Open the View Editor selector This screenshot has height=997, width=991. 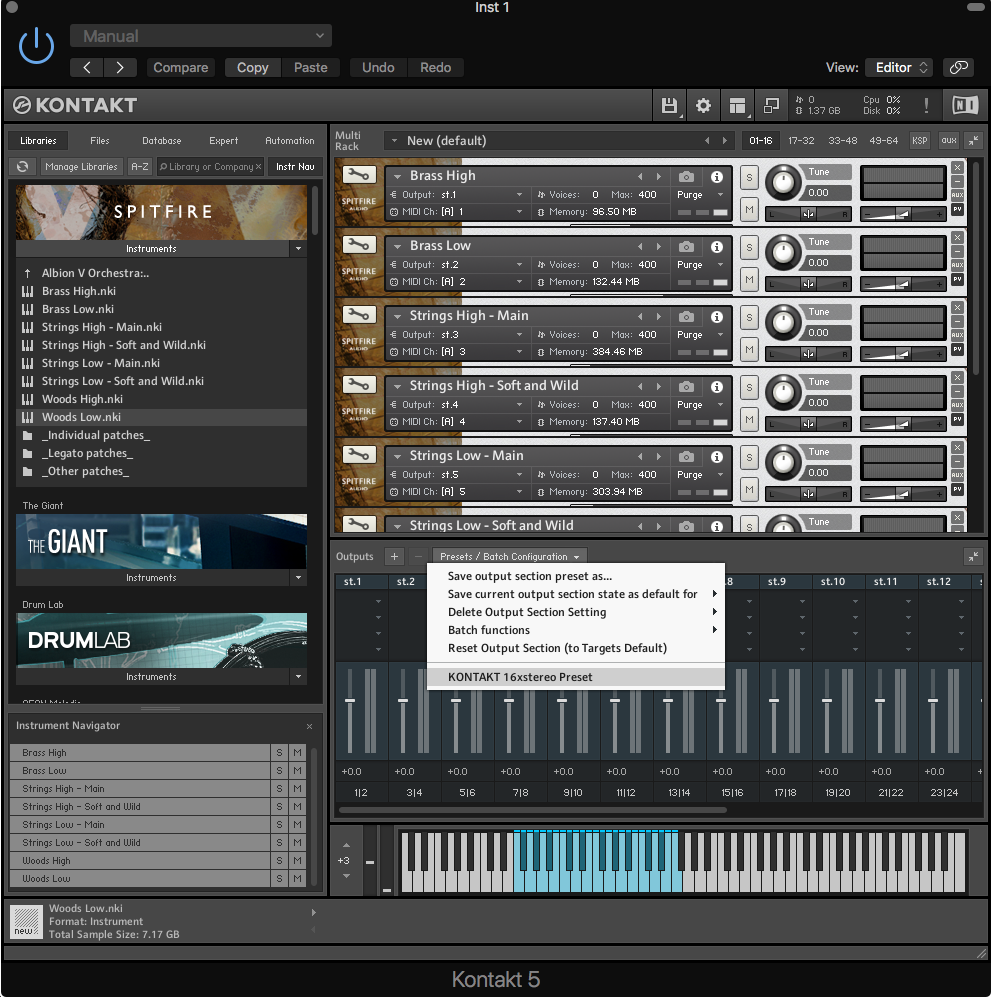(899, 67)
